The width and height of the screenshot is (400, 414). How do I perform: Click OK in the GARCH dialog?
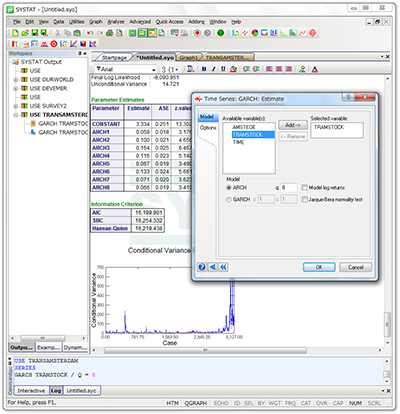(x=319, y=267)
